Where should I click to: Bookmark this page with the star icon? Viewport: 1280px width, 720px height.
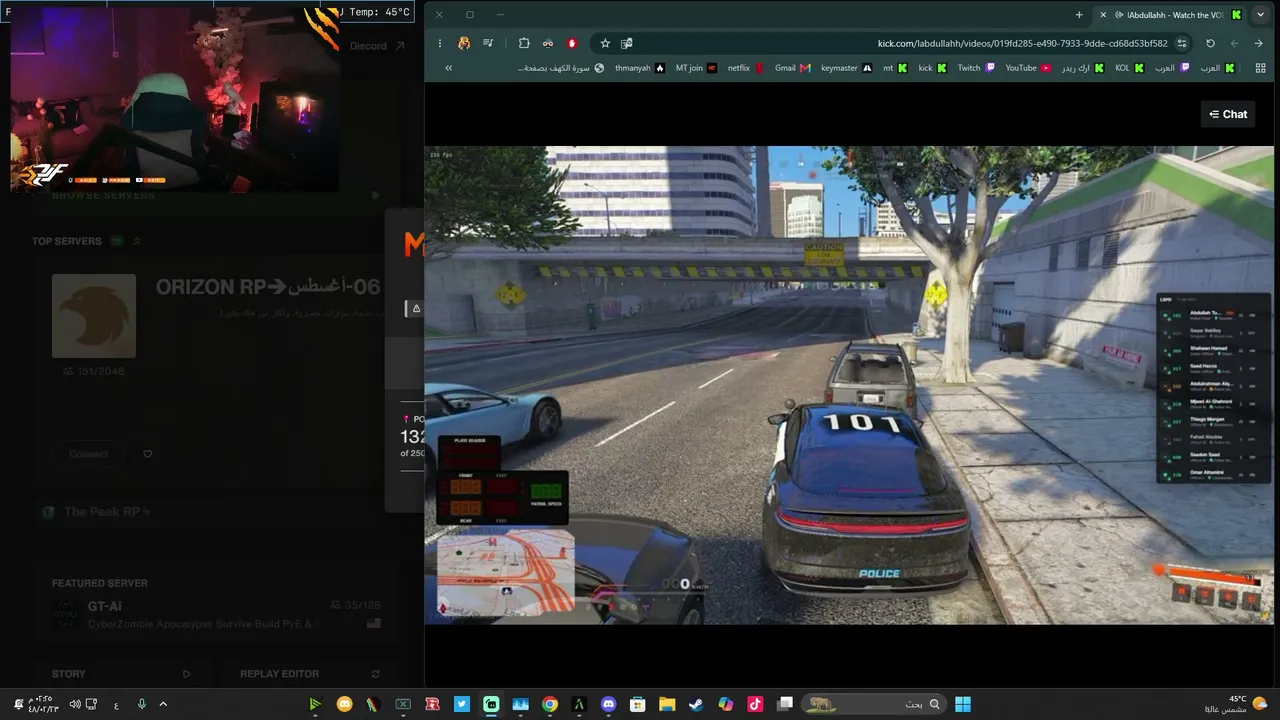click(605, 43)
